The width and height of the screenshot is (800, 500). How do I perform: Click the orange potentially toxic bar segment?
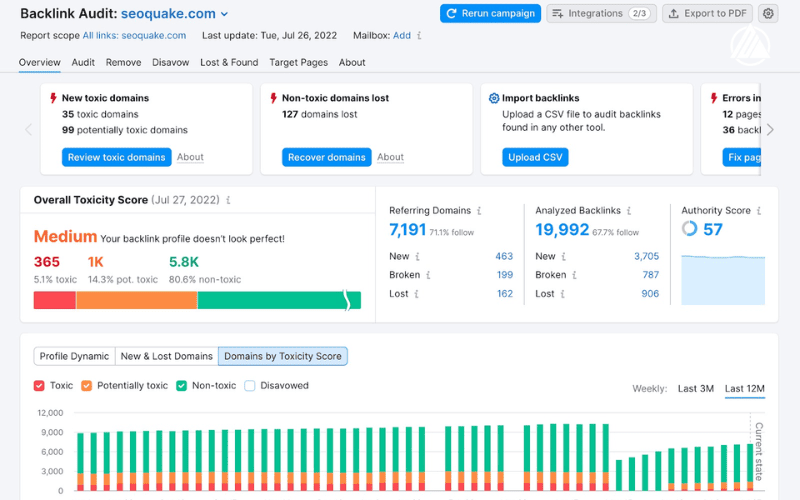(x=137, y=300)
